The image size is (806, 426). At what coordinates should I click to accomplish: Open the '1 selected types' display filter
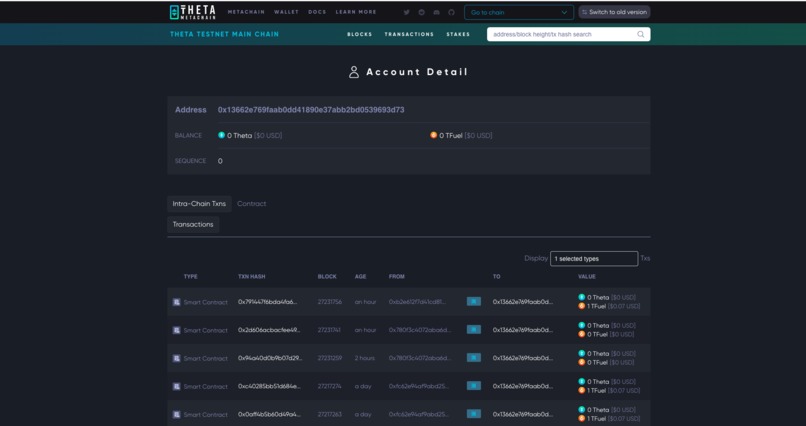(594, 258)
